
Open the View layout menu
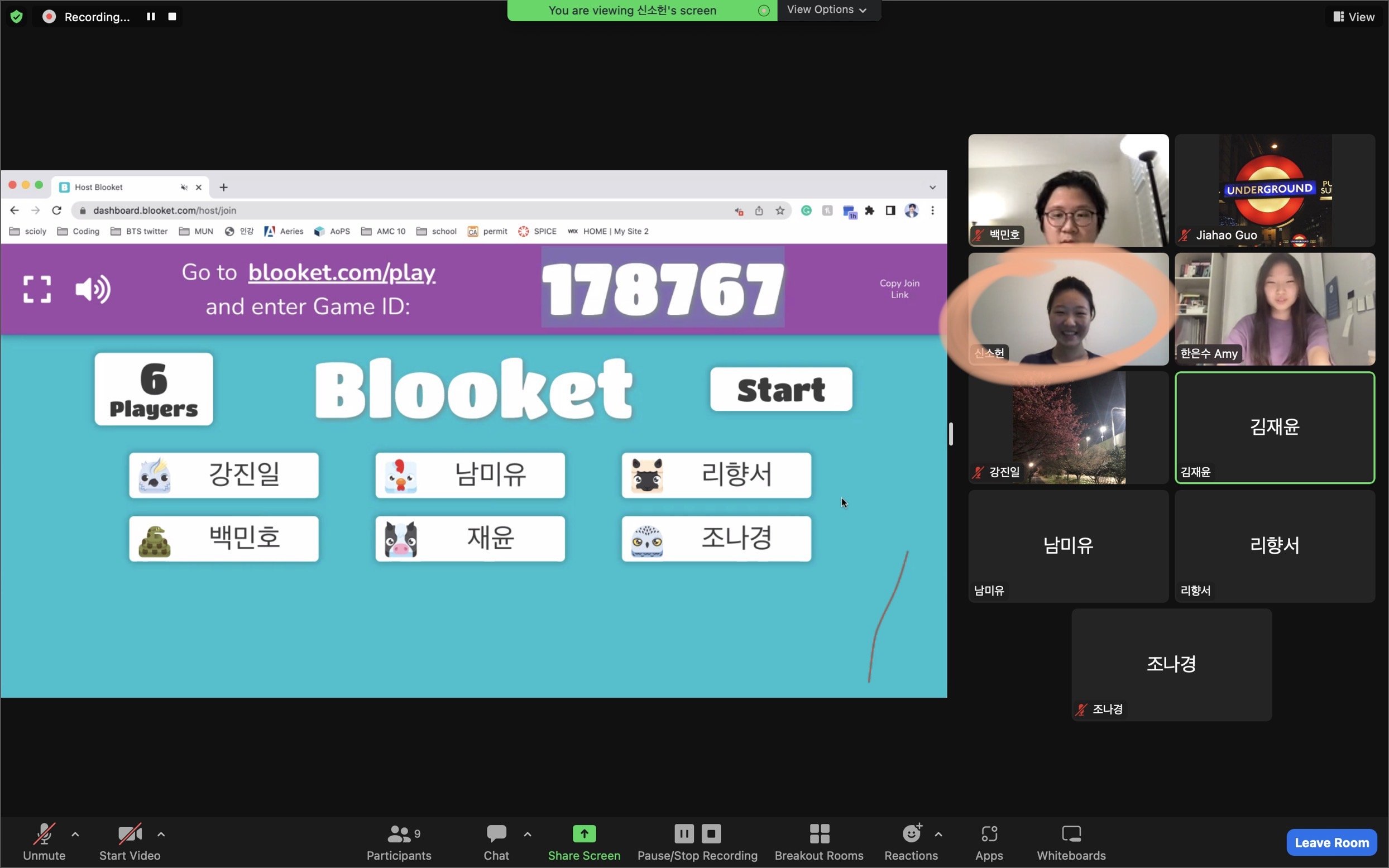coord(1354,17)
